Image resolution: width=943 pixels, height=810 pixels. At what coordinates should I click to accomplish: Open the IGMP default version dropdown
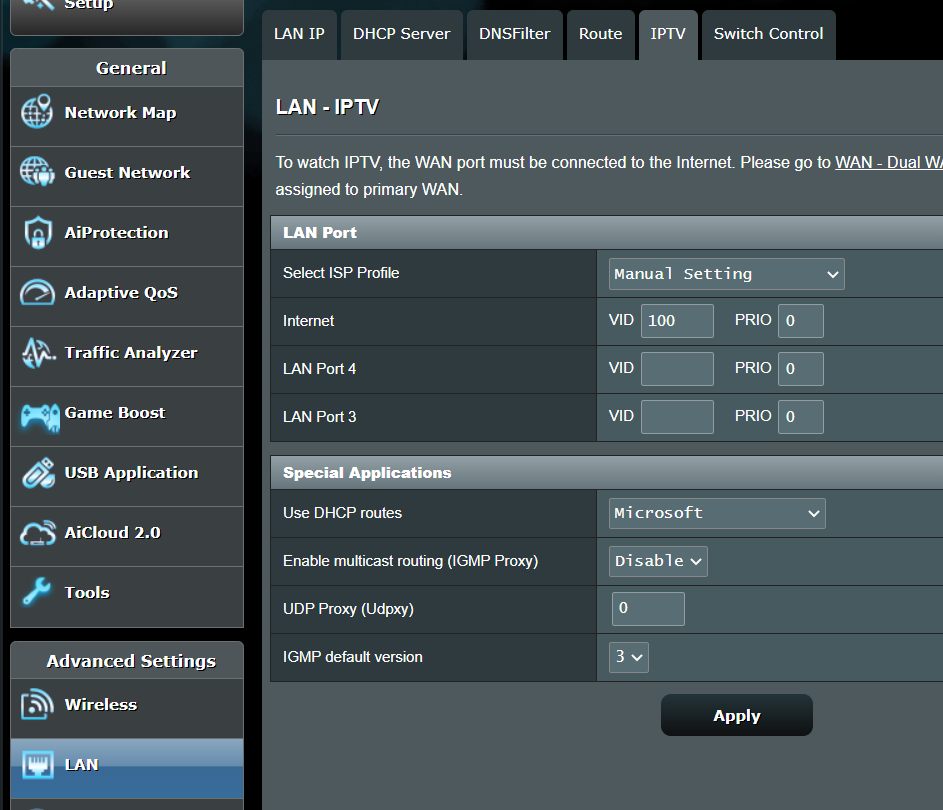click(628, 657)
